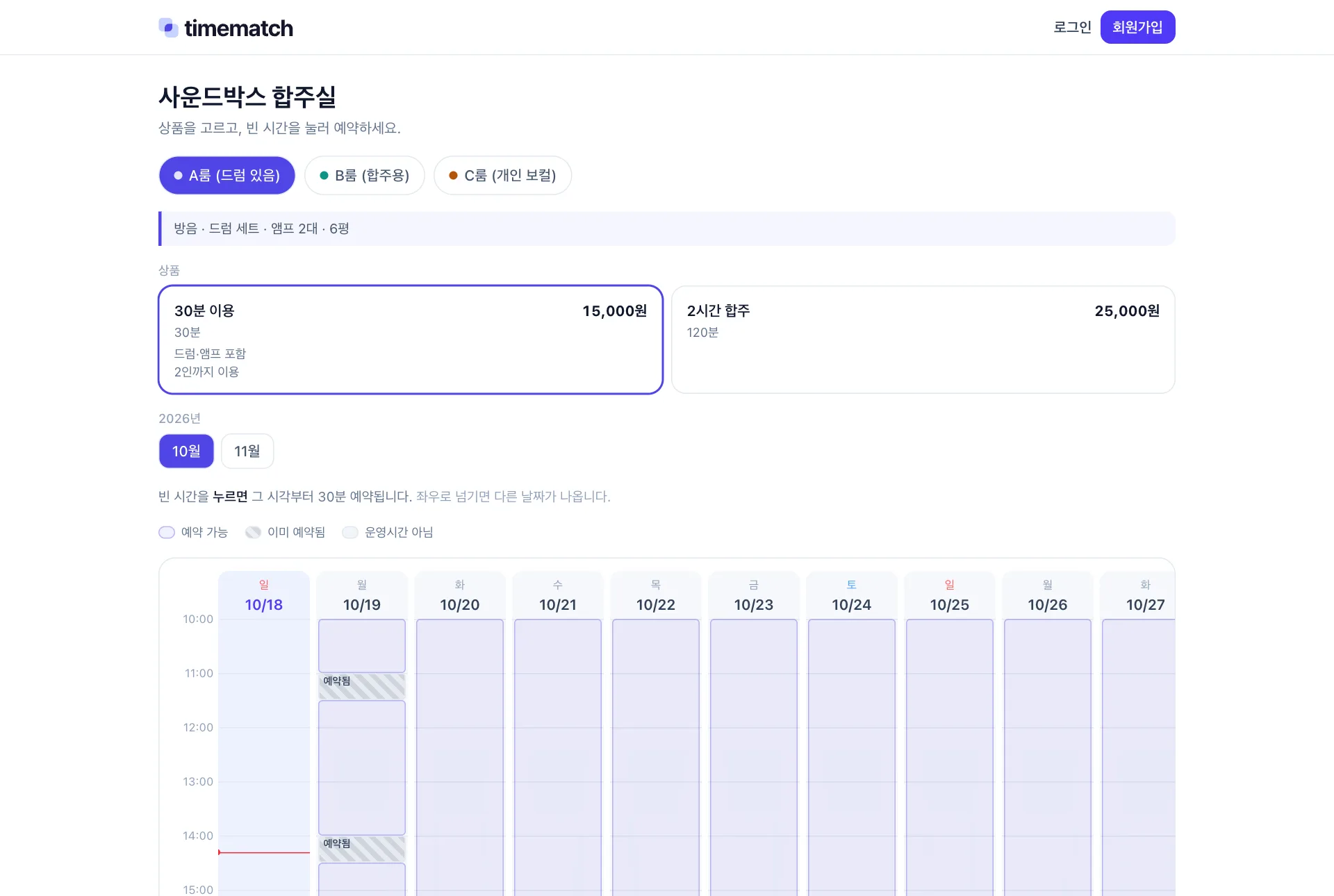Book the 10:00 free slot on 10/19
Image resolution: width=1334 pixels, height=896 pixels.
[362, 645]
